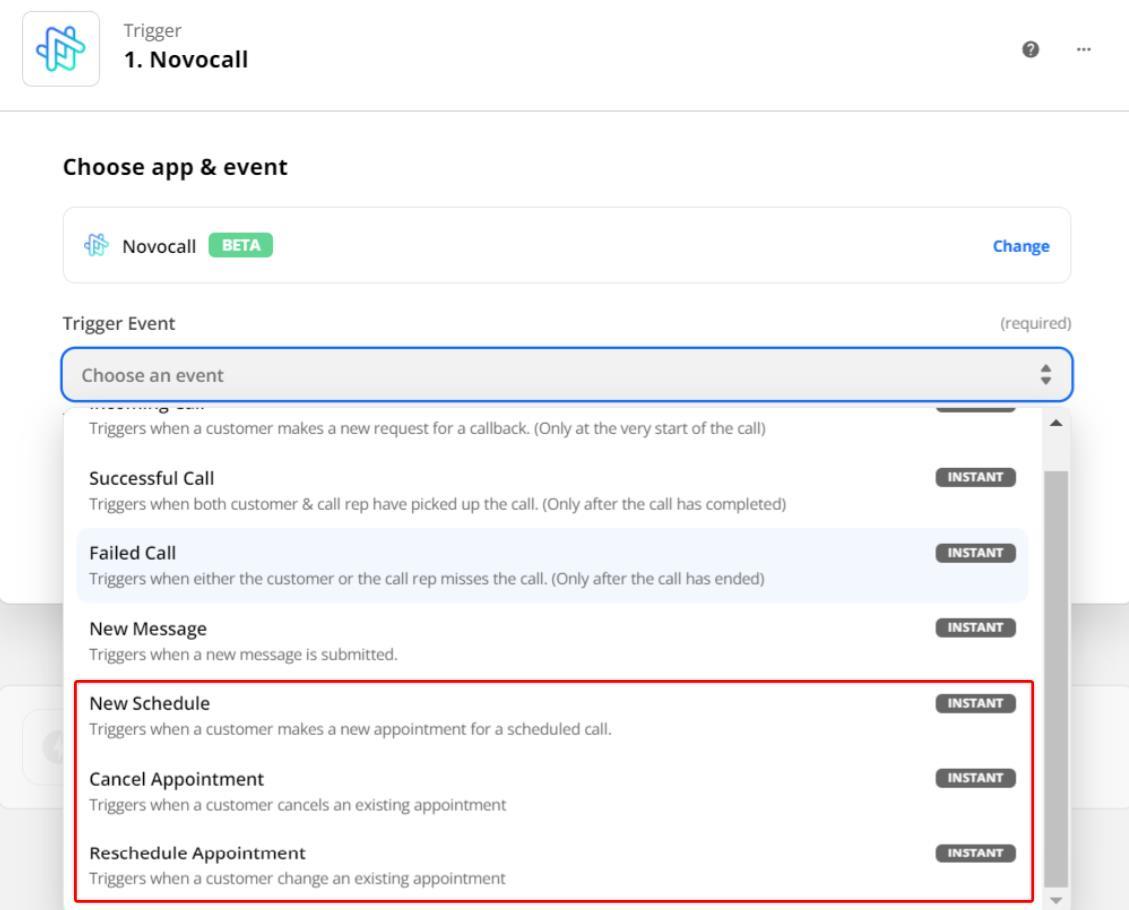This screenshot has height=910, width=1129.
Task: Click 'Triggers when a customer change an existing appointment'
Action: point(297,879)
